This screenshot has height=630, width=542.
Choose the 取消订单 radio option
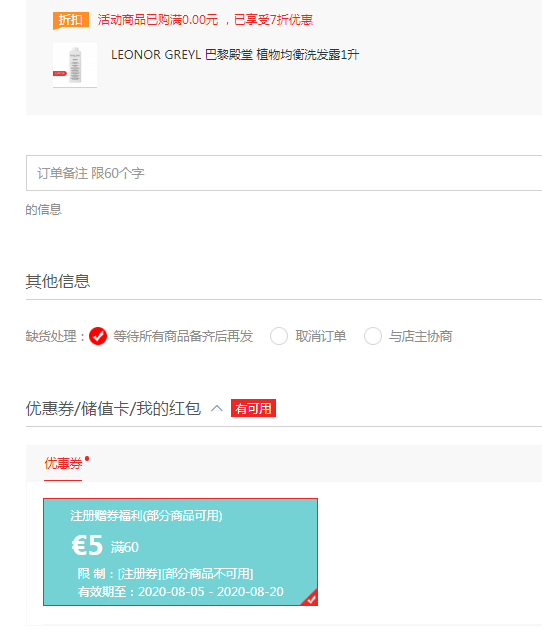tap(279, 336)
